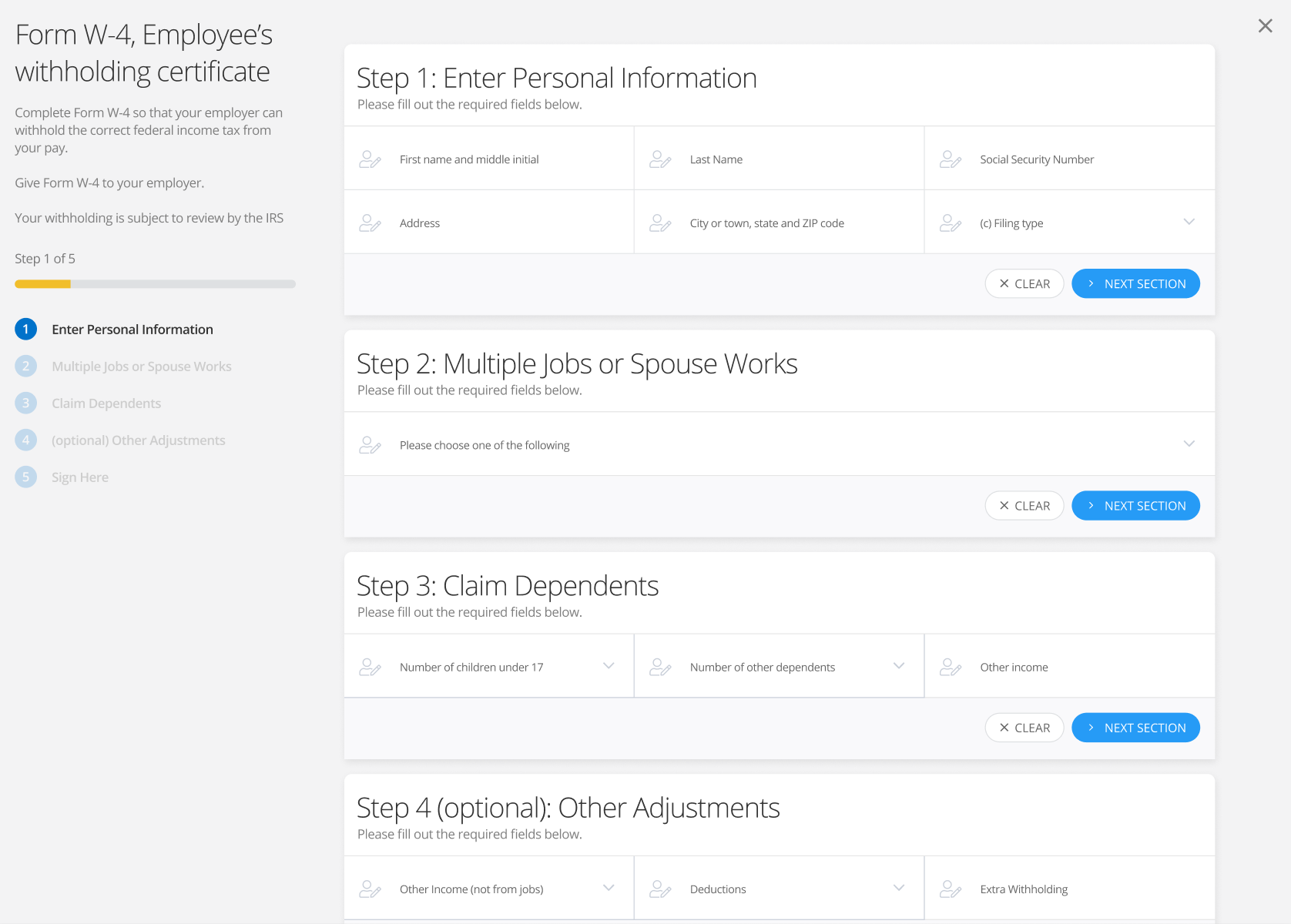
Task: Open the Number of children under 17 dropdown
Action: point(608,665)
